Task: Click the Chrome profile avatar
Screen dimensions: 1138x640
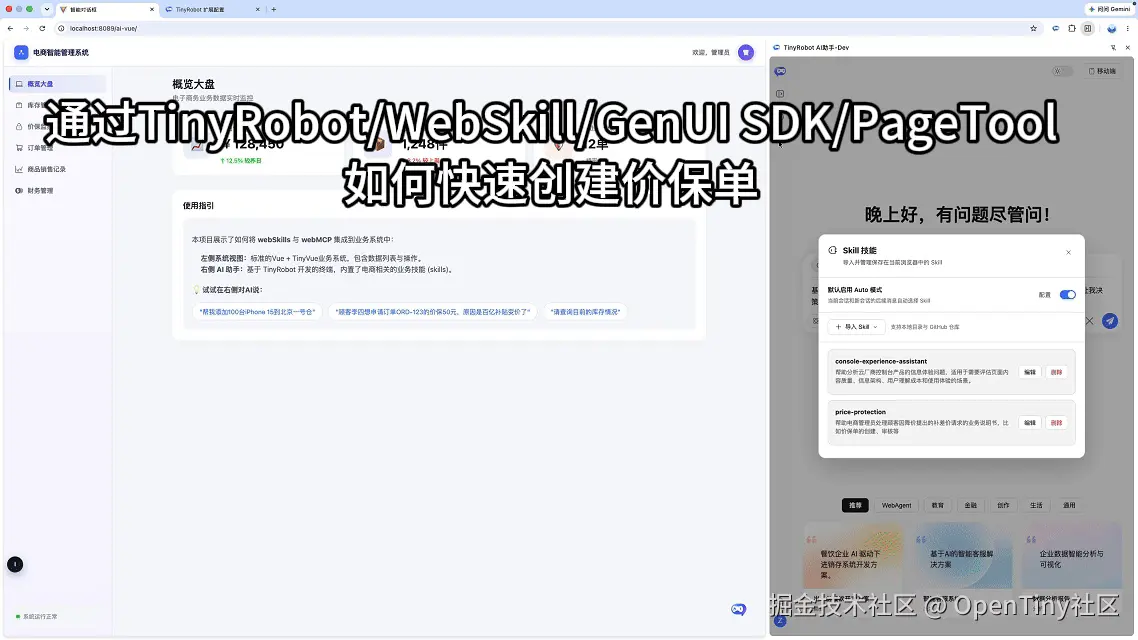Action: pyautogui.click(x=1111, y=28)
